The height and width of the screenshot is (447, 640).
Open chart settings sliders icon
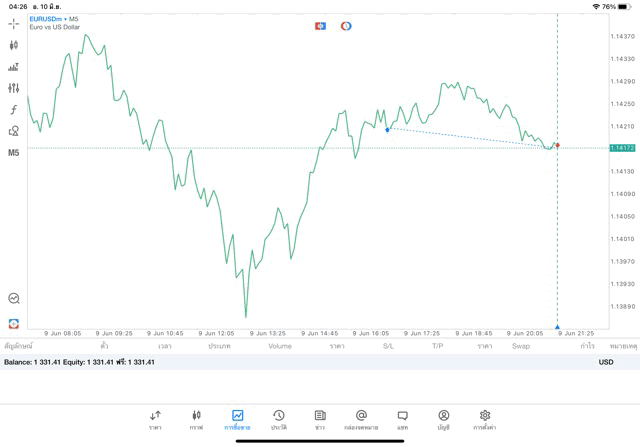pos(13,88)
